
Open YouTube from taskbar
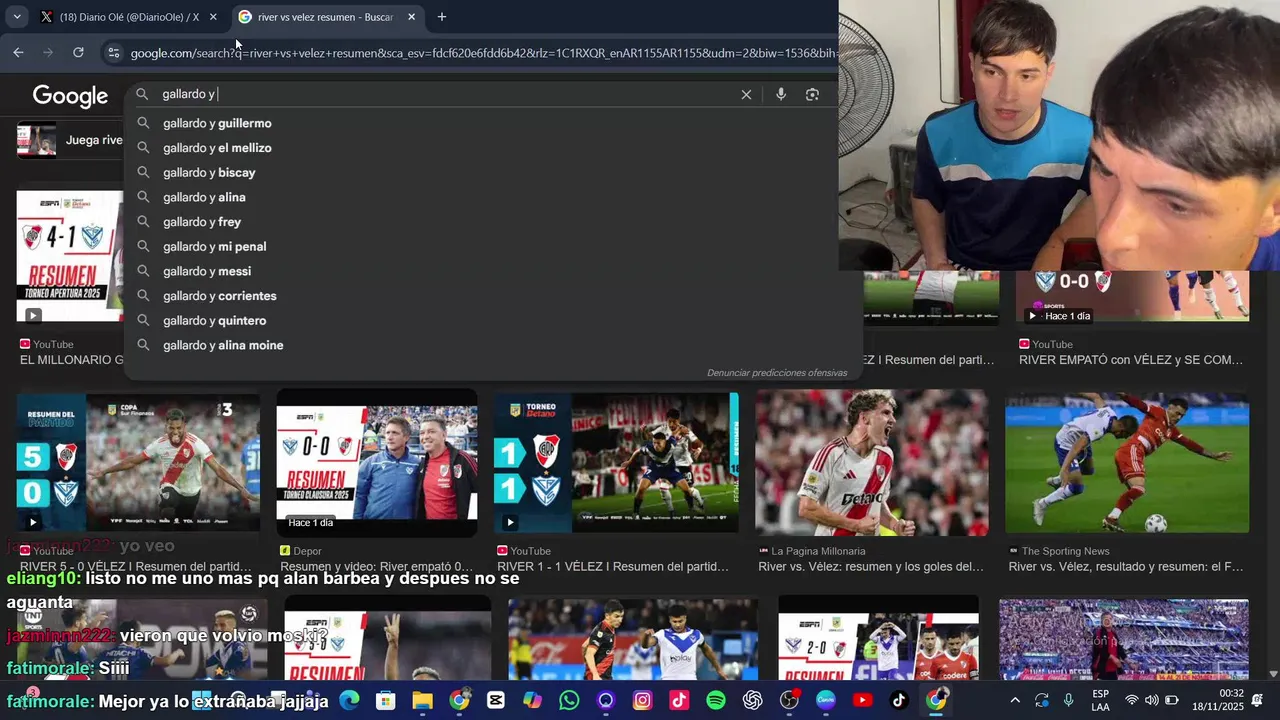[862, 700]
